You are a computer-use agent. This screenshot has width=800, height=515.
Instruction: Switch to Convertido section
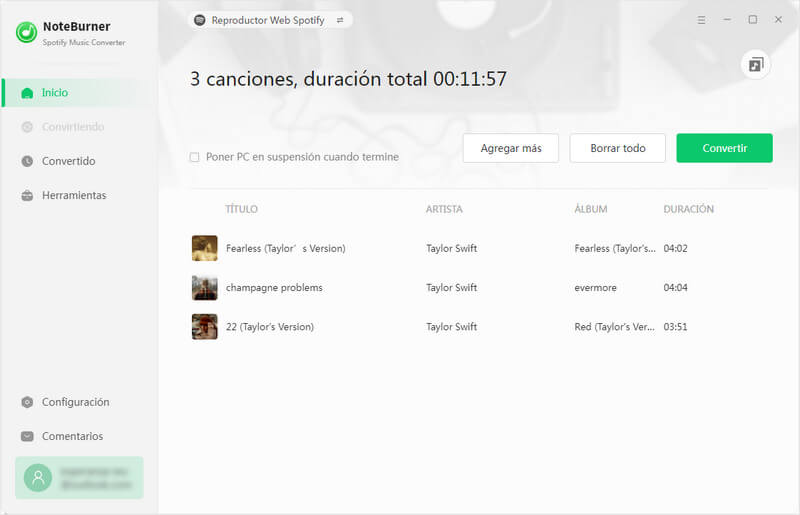point(80,161)
